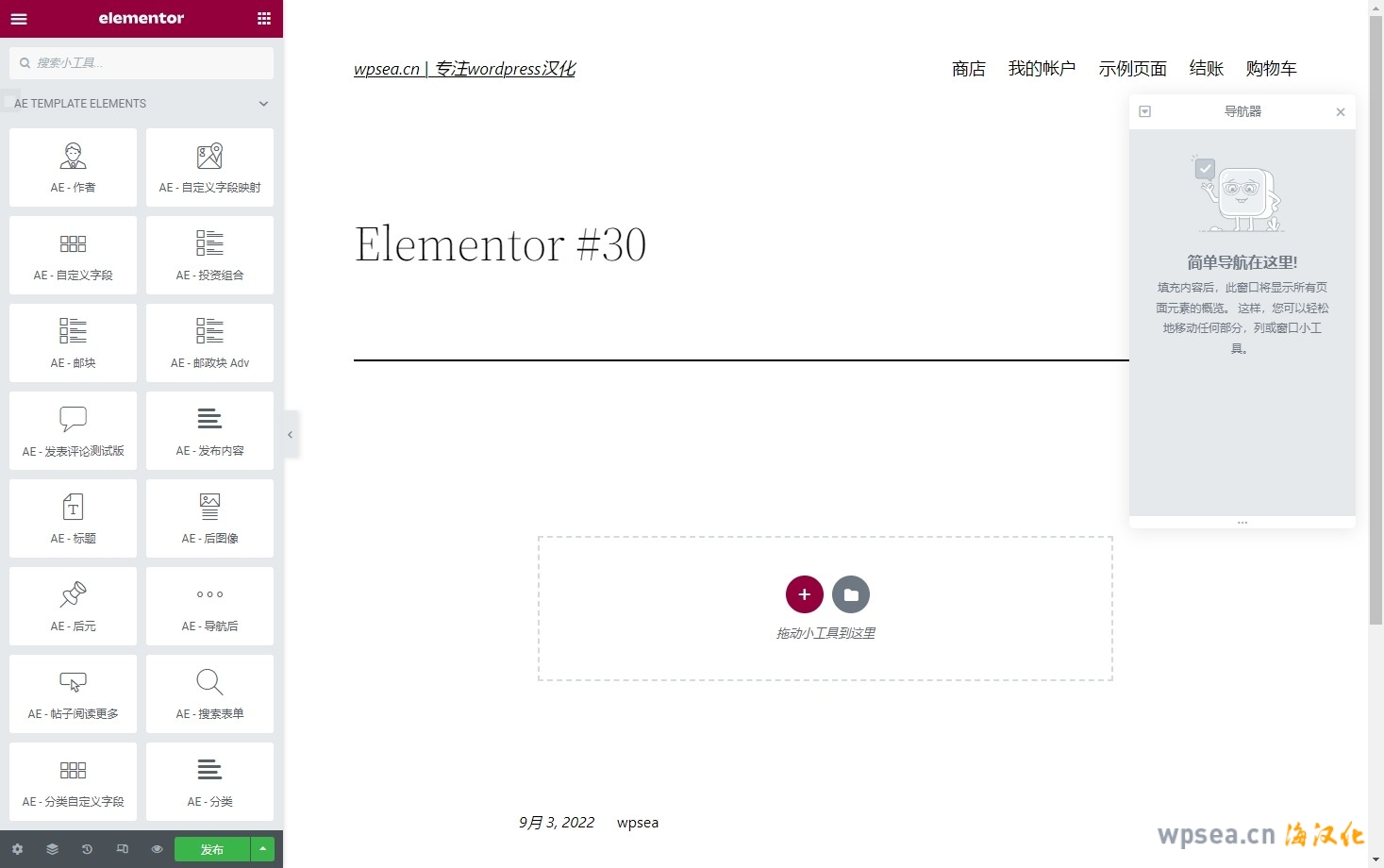Add new section with plus button
The height and width of the screenshot is (868, 1384).
[804, 594]
